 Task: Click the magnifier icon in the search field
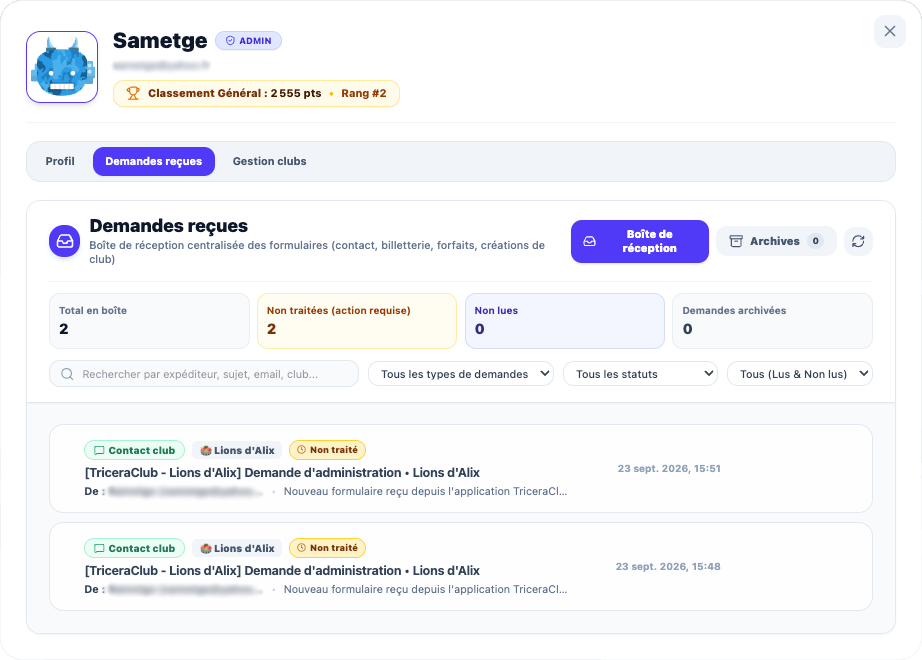click(67, 374)
